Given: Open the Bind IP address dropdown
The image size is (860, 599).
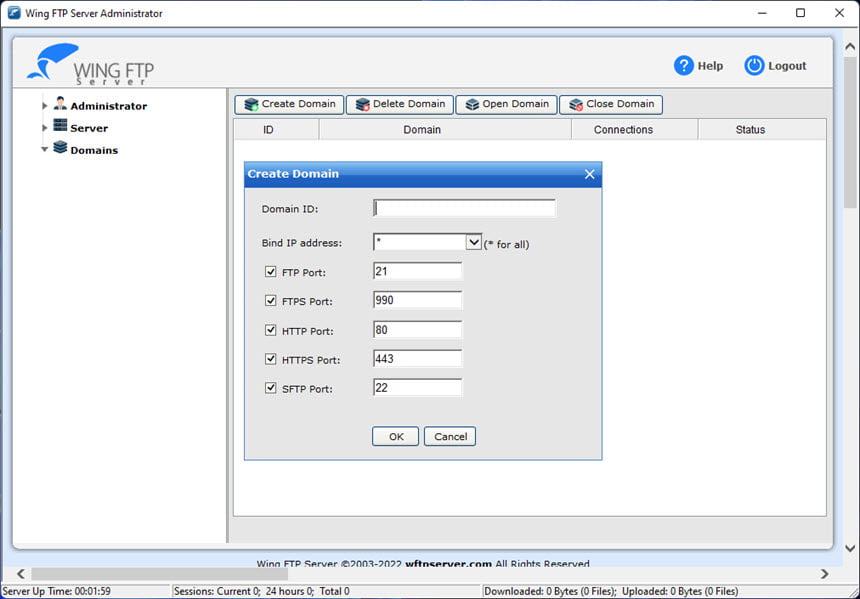Looking at the screenshot, I should click(x=473, y=242).
